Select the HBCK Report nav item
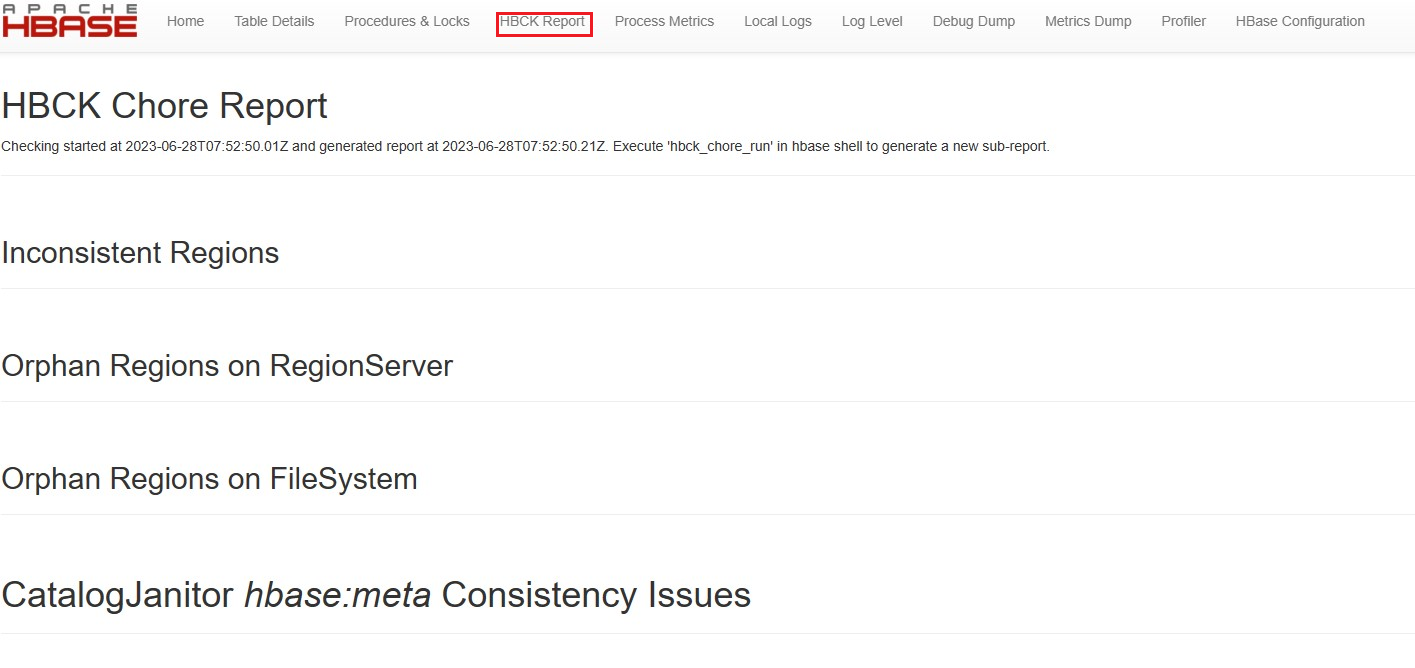Image resolution: width=1415 pixels, height=668 pixels. 543,22
